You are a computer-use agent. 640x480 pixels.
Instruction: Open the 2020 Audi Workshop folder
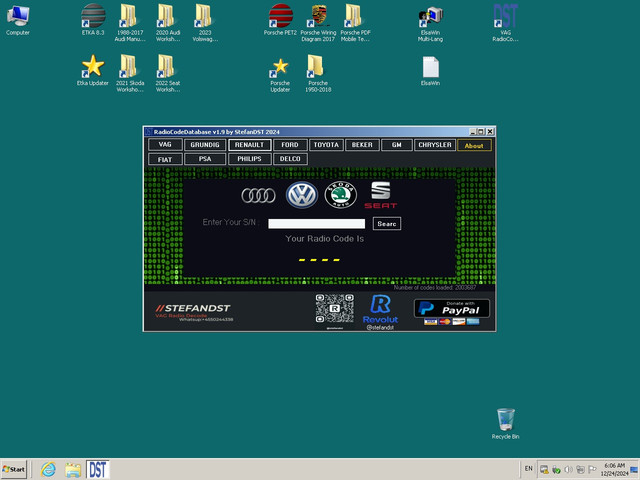coord(167,22)
